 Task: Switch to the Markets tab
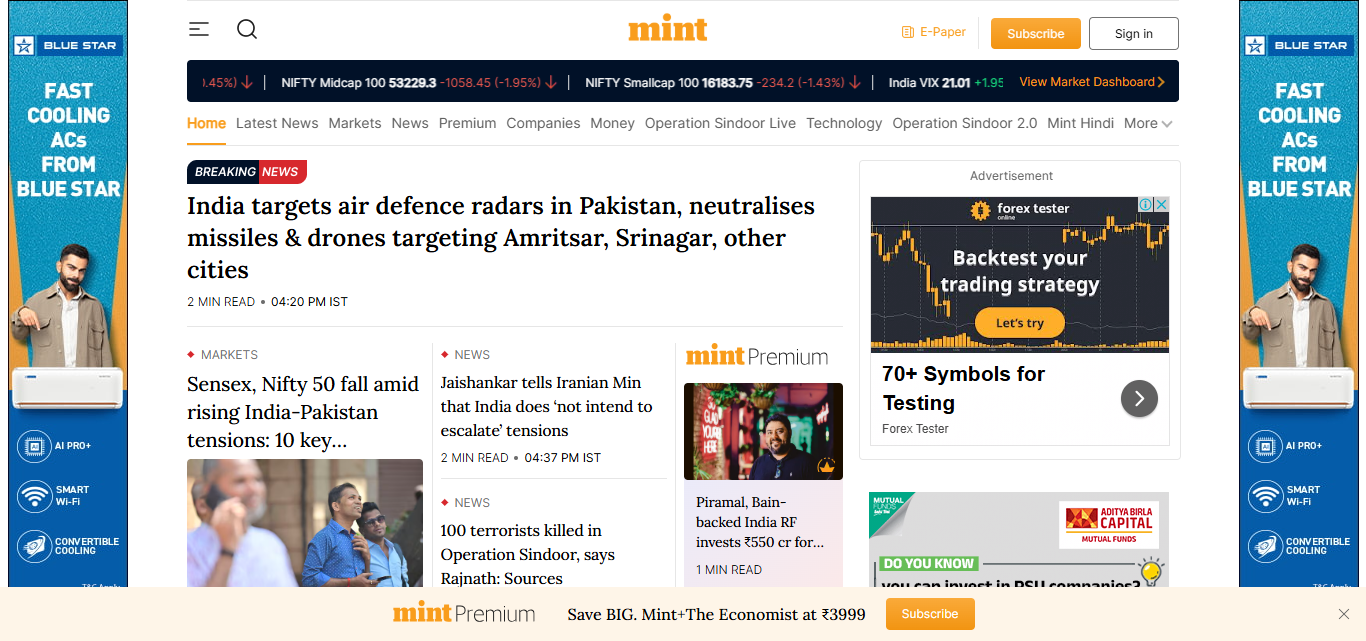pyautogui.click(x=355, y=123)
